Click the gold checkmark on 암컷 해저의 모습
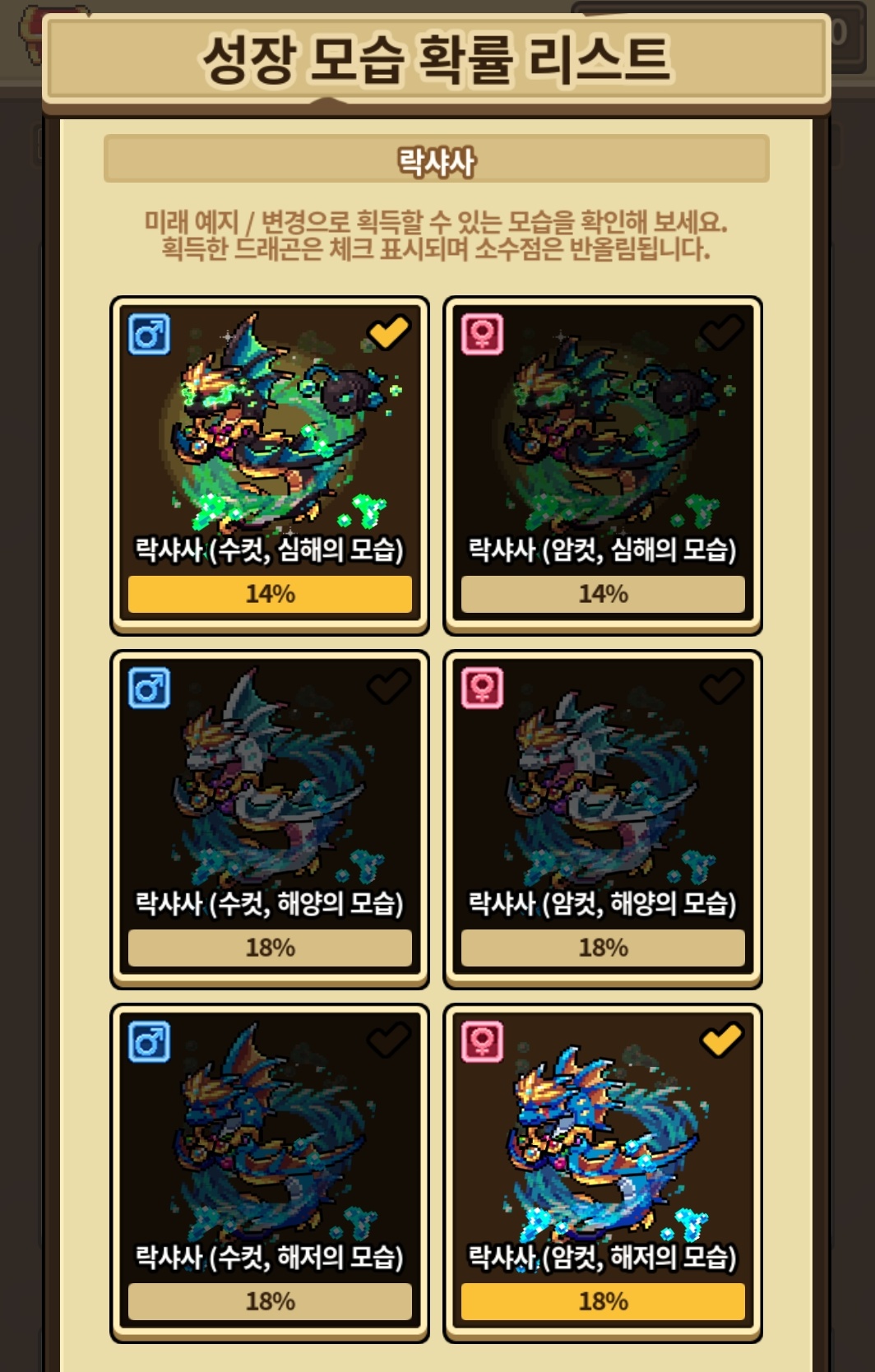The height and width of the screenshot is (1372, 875). pyautogui.click(x=721, y=1040)
